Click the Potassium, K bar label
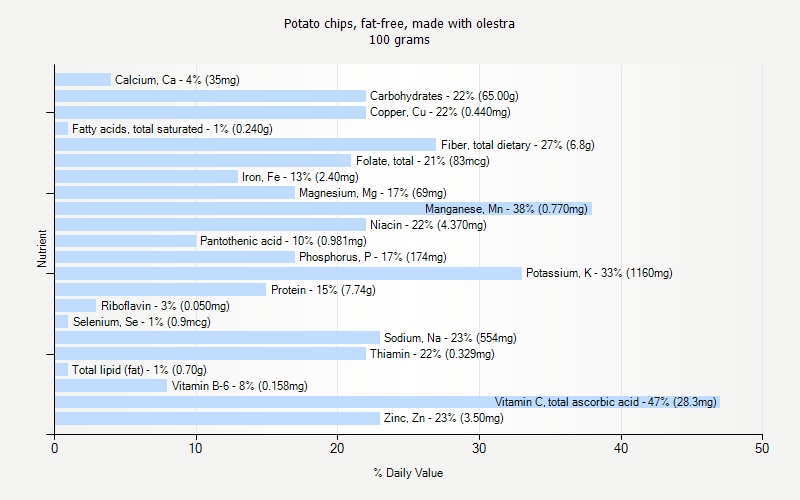Image resolution: width=800 pixels, height=500 pixels. (599, 273)
